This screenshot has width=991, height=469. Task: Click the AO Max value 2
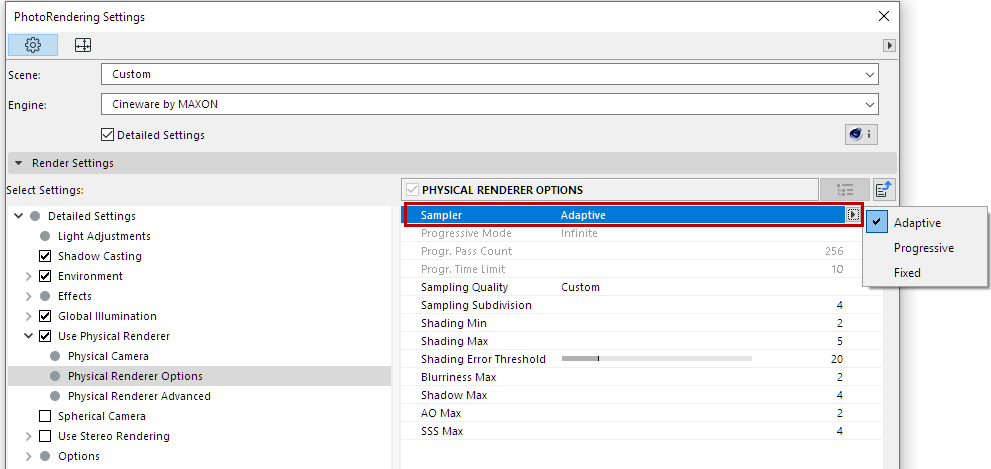(840, 413)
